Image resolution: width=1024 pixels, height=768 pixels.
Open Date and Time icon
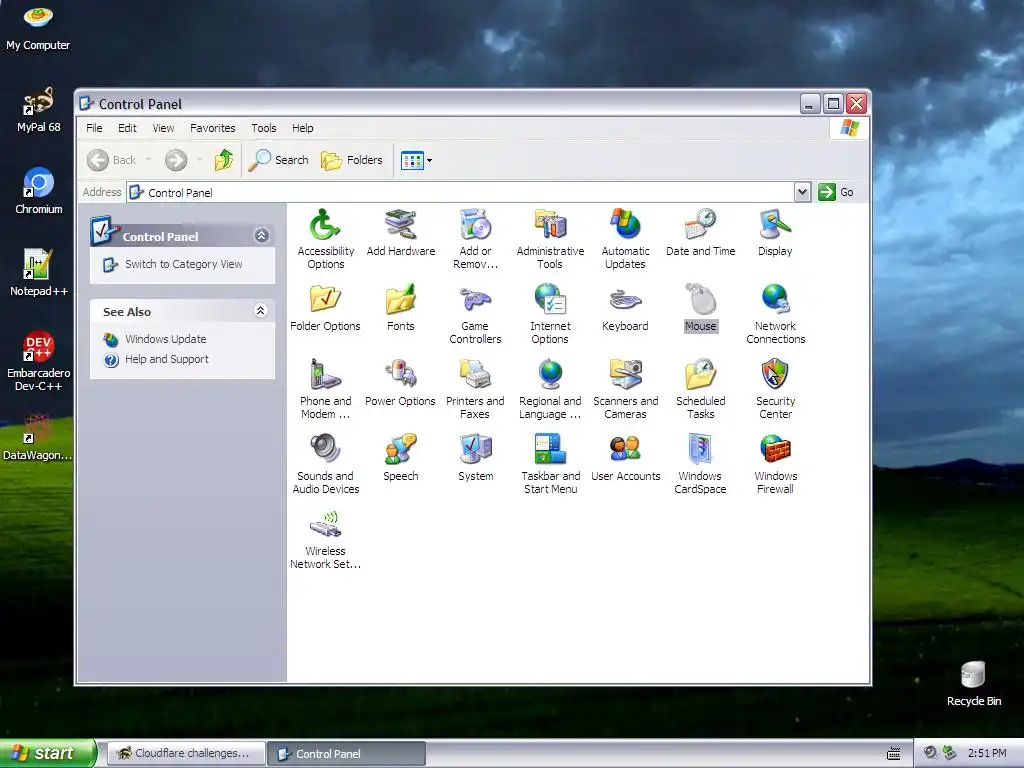coord(701,225)
